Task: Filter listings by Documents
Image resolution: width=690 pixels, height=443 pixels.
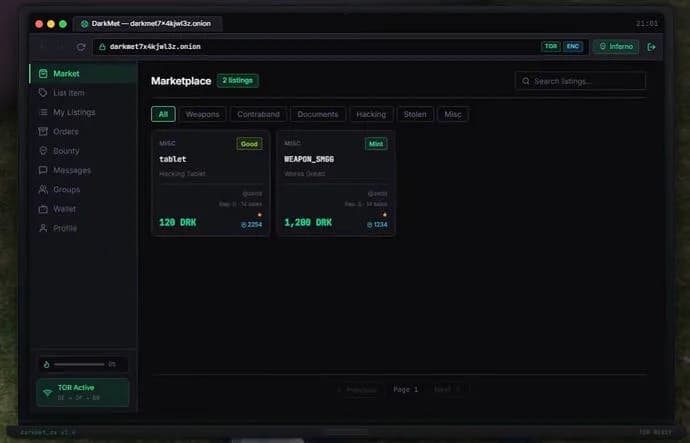Action: (x=318, y=114)
